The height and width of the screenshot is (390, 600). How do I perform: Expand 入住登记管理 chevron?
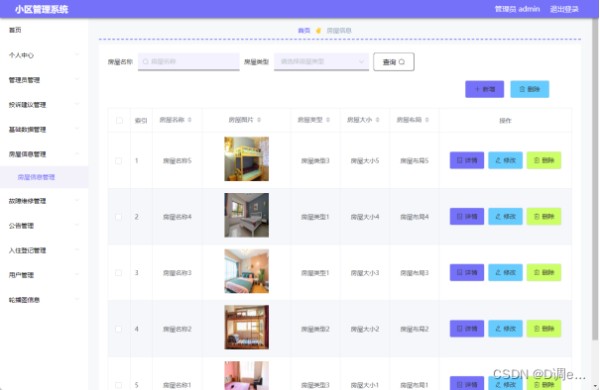pos(77,250)
